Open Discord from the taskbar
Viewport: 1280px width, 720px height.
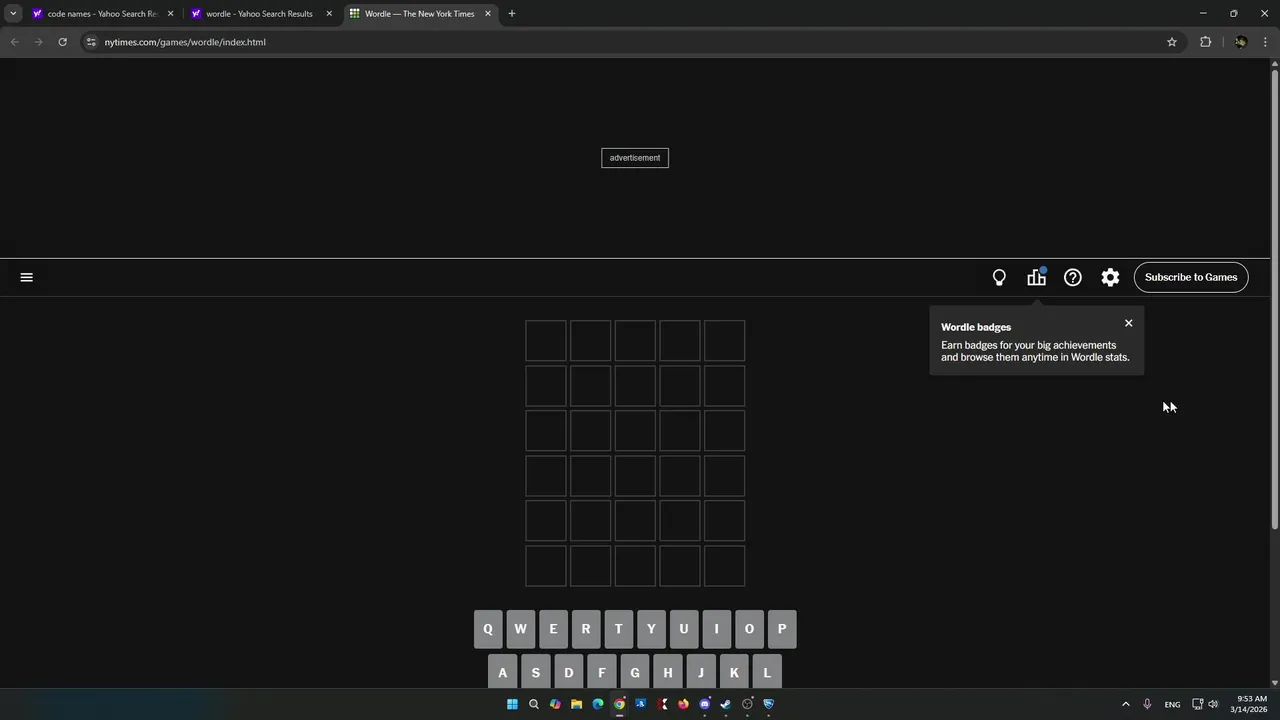(x=705, y=704)
